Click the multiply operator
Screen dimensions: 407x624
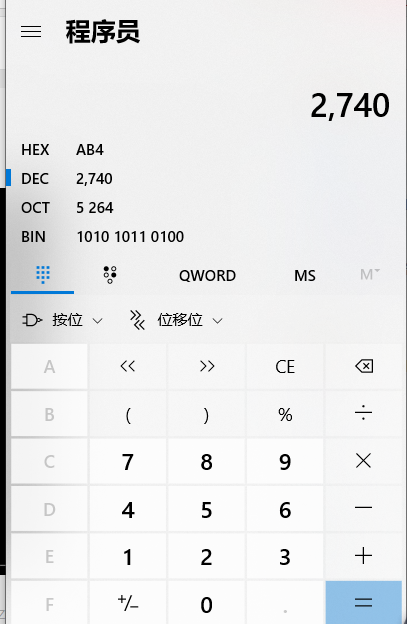(x=364, y=462)
